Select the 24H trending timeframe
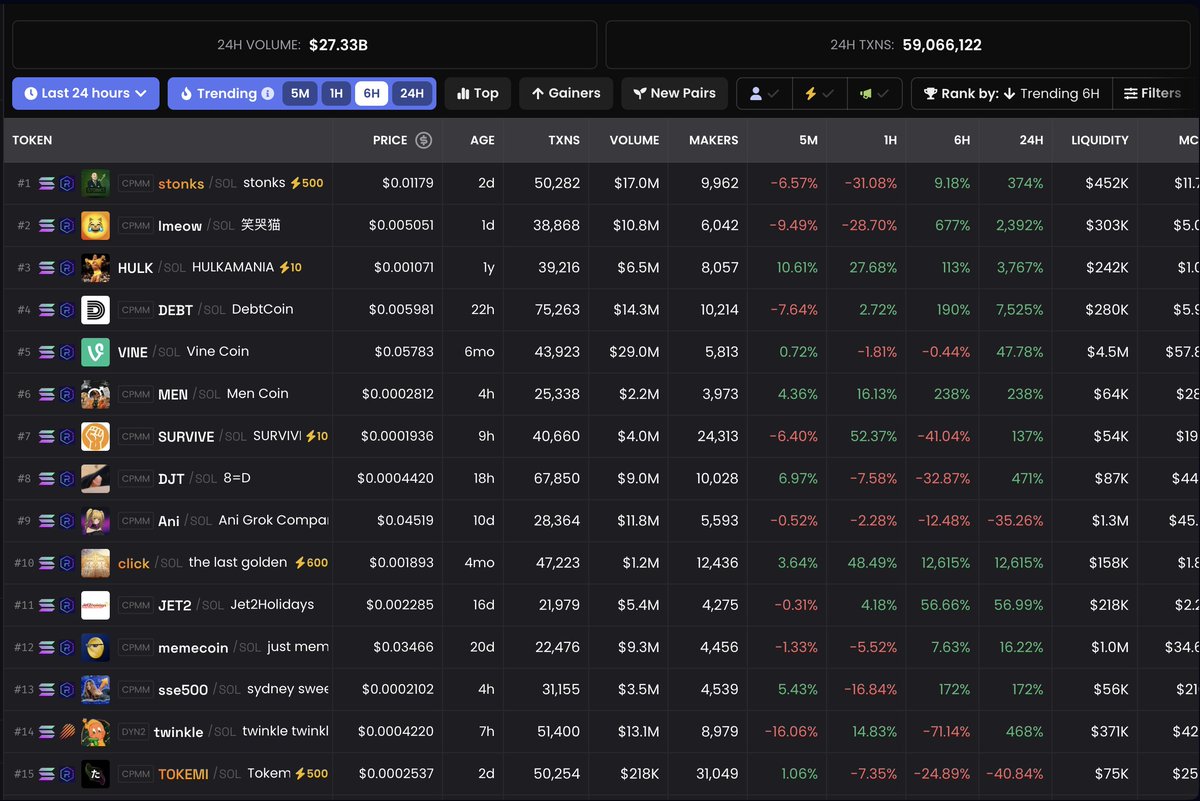This screenshot has width=1200, height=801. 412,93
